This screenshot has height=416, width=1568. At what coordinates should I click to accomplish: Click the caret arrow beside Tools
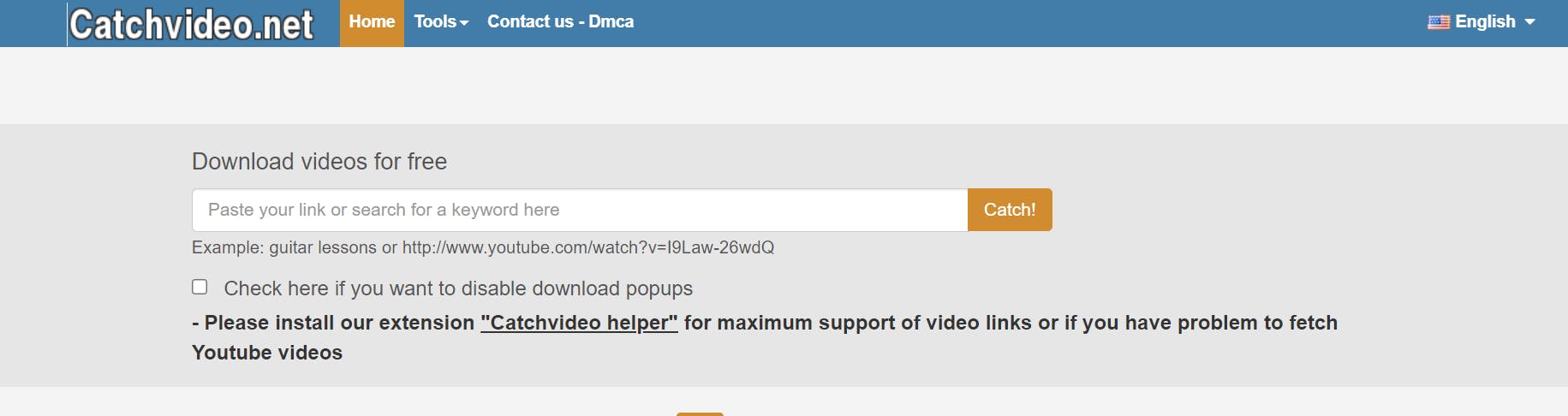pos(464,23)
